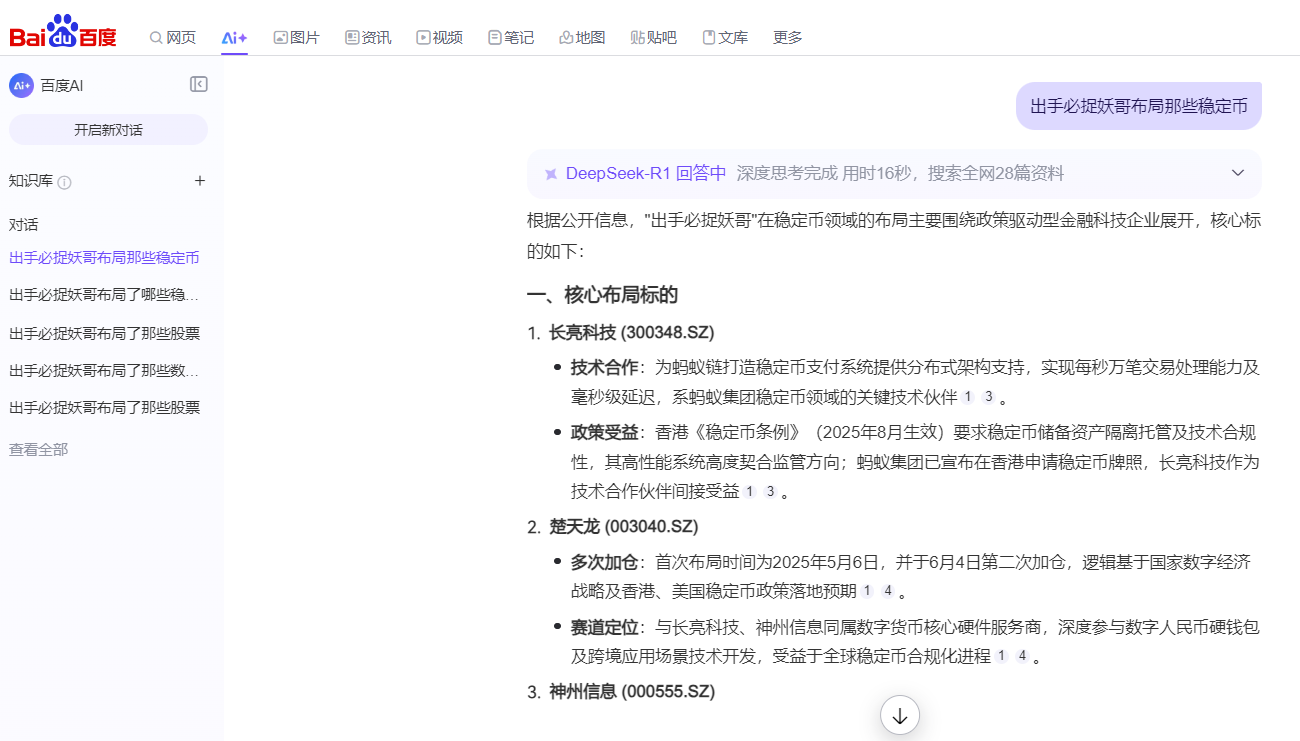Click the 对话 section label
This screenshot has width=1300, height=741.
24,225
